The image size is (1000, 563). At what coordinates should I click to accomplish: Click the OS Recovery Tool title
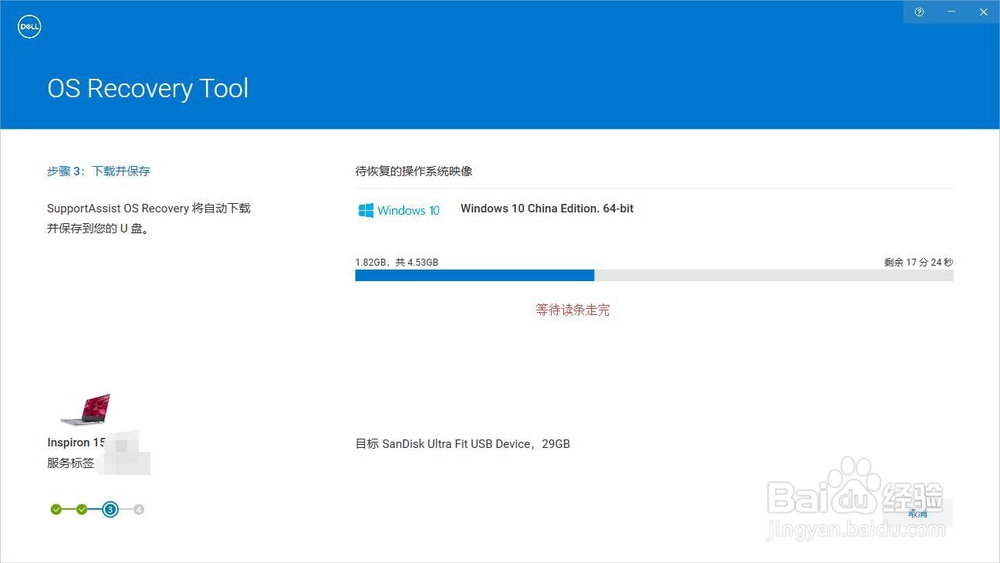pyautogui.click(x=148, y=89)
